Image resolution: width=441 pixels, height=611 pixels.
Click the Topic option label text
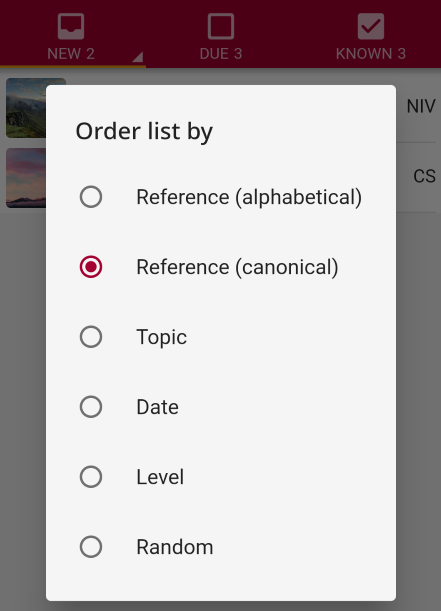tap(162, 337)
